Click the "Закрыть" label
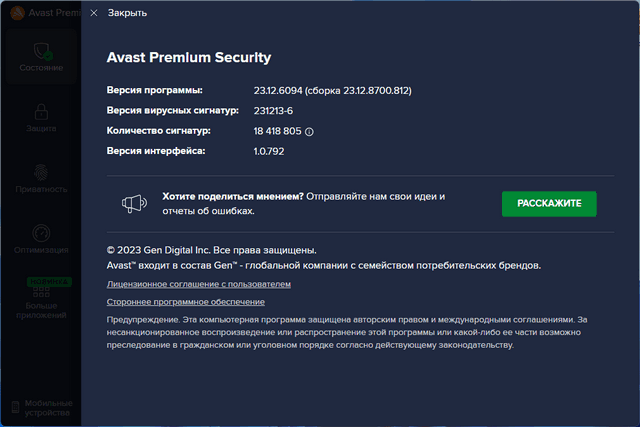 127,14
